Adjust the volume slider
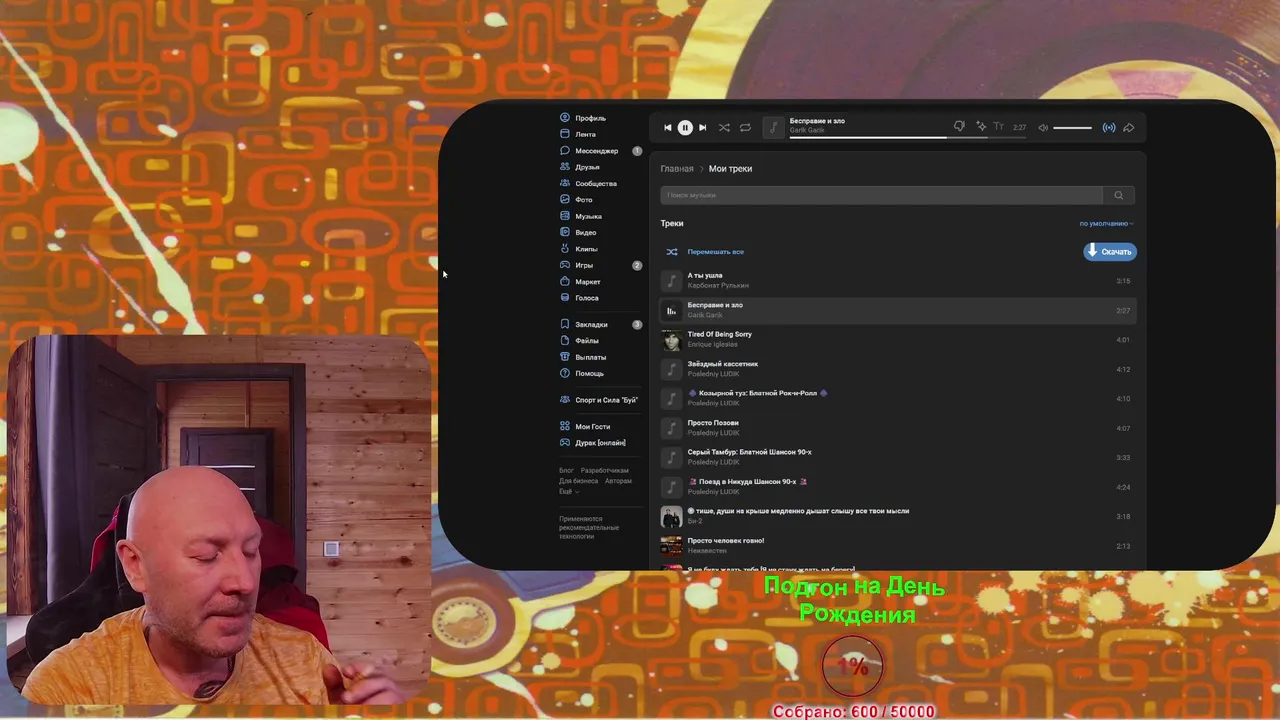The width and height of the screenshot is (1280, 720). pos(1072,128)
